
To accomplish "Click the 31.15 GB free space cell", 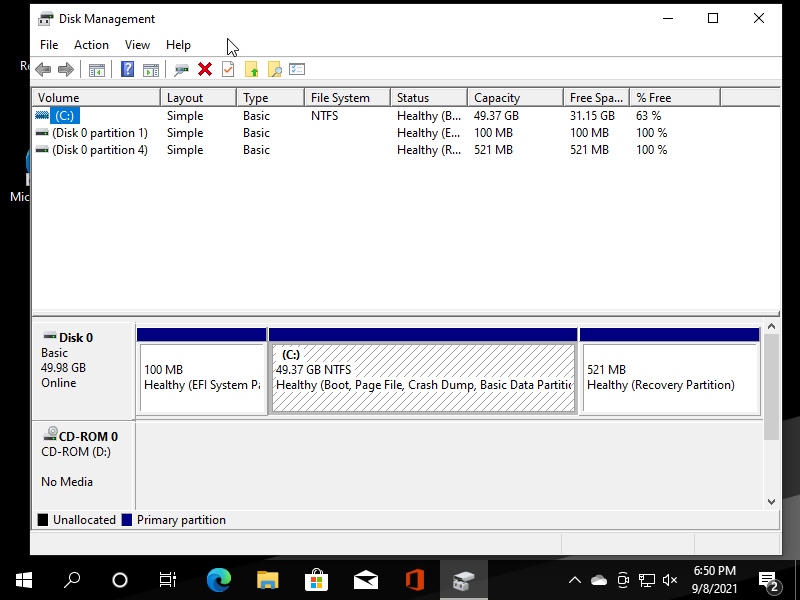I will pos(592,116).
